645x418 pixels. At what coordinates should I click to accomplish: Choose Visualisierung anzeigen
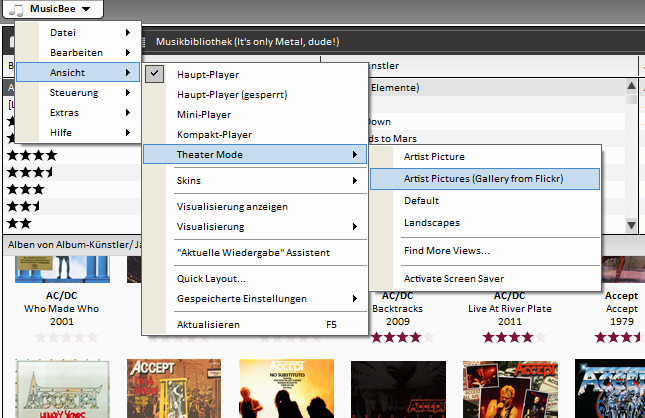pos(255,207)
